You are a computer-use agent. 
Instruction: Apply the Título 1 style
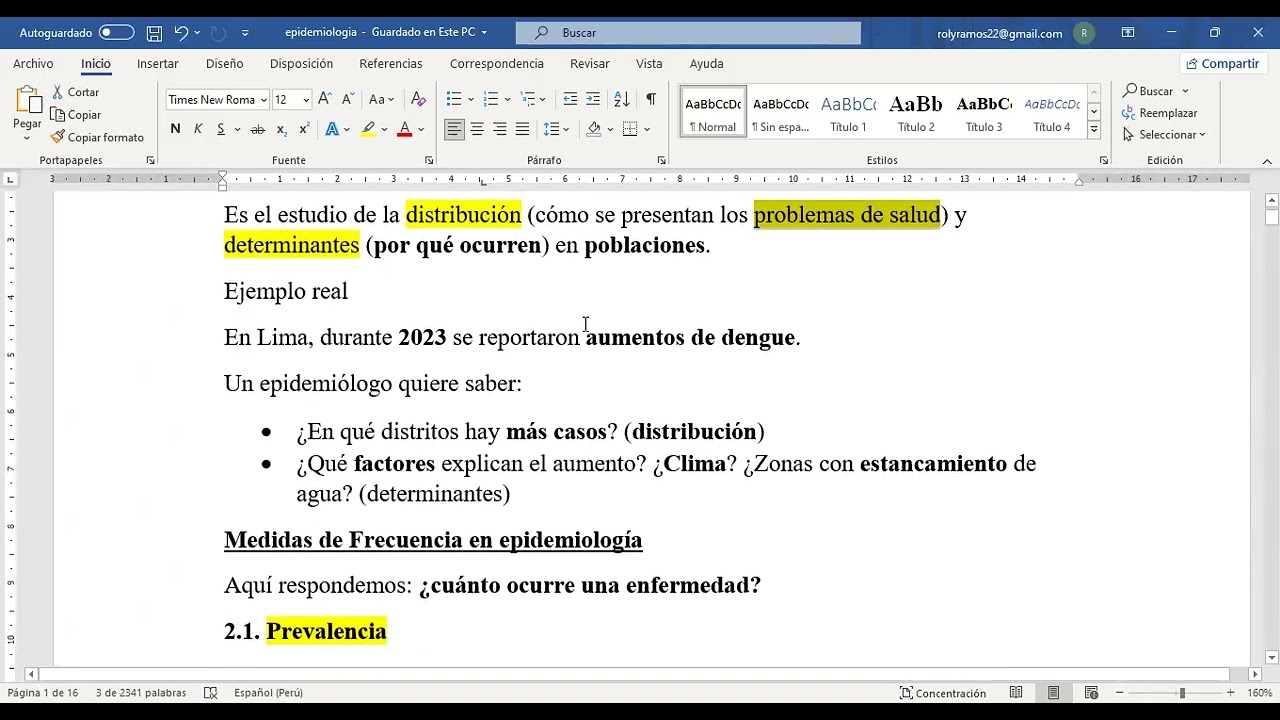coord(848,112)
